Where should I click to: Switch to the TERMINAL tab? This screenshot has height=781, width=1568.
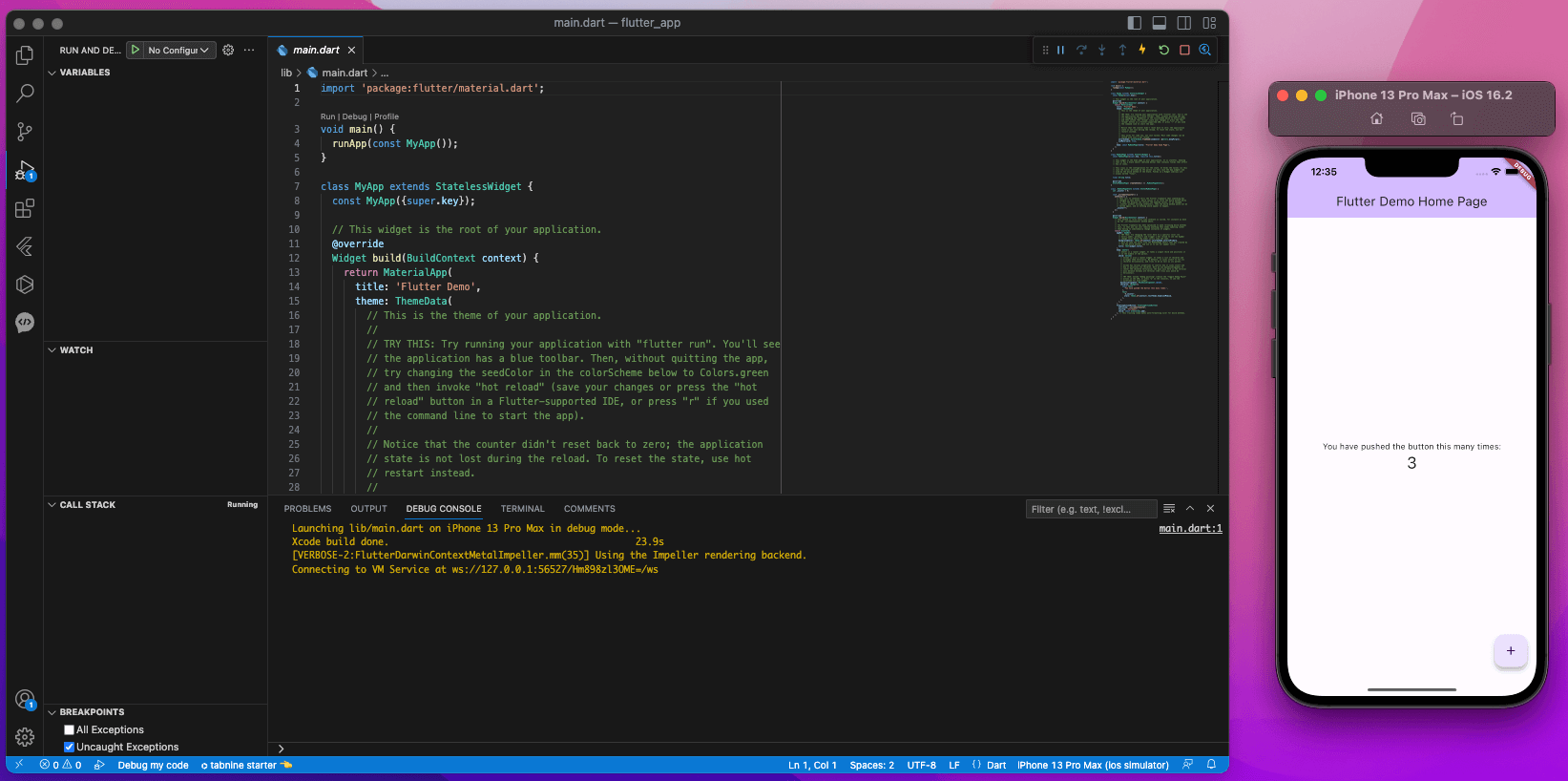tap(522, 509)
